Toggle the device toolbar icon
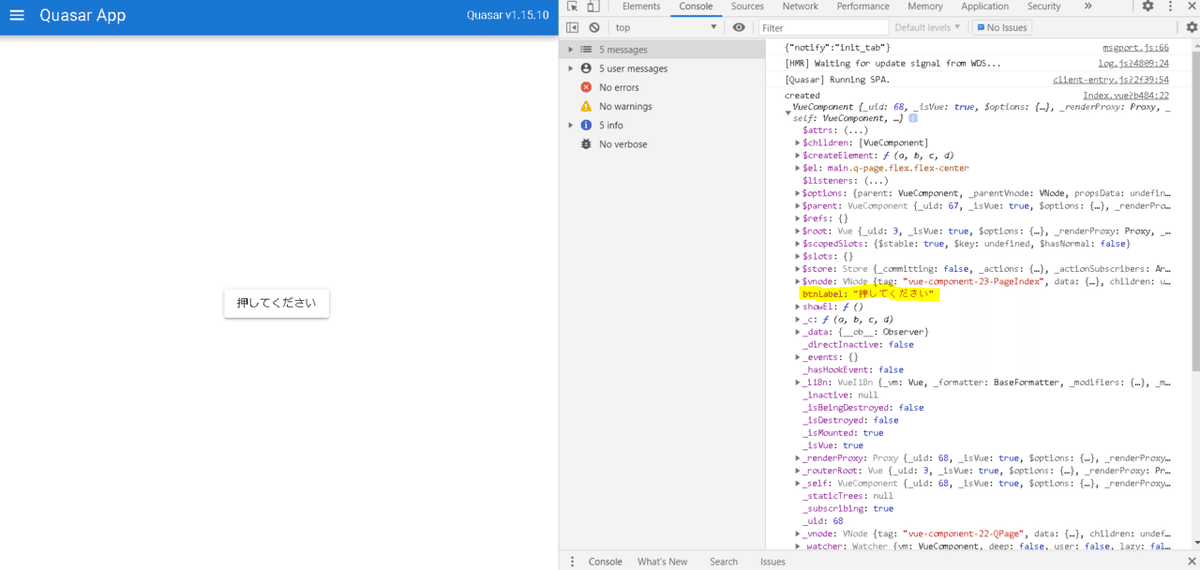The width and height of the screenshot is (1200, 570). pyautogui.click(x=593, y=6)
